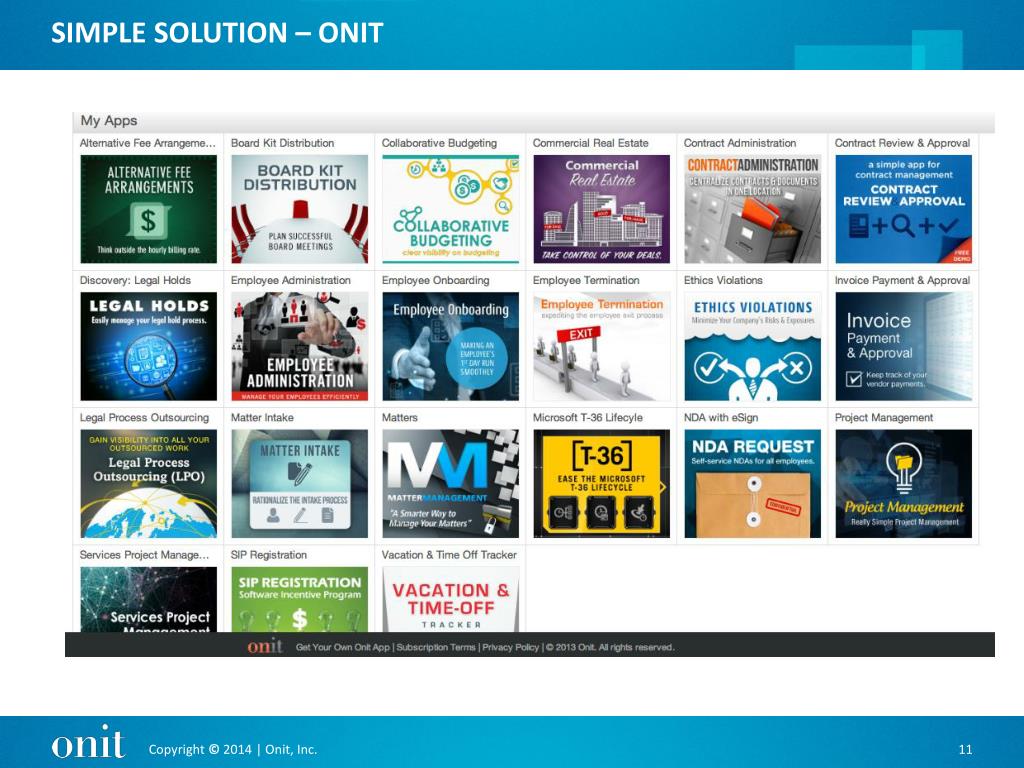The width and height of the screenshot is (1024, 768).
Task: Click the 'Employee Termination' title text
Action: tap(586, 280)
